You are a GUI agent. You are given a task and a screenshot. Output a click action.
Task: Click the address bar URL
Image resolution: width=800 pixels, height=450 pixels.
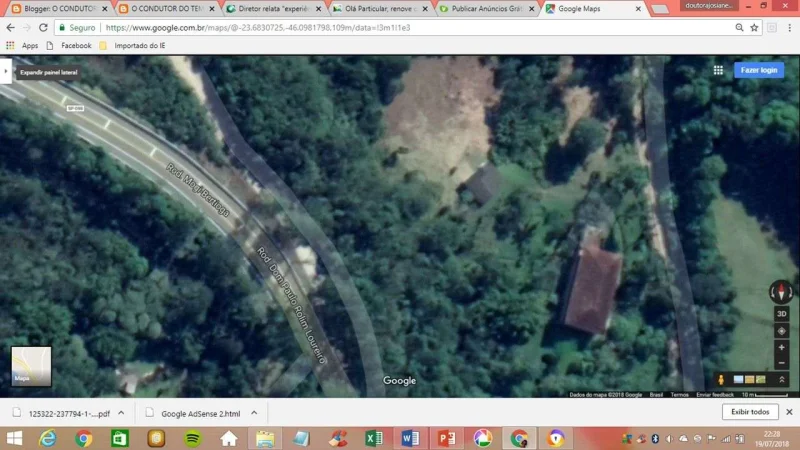tap(258, 28)
